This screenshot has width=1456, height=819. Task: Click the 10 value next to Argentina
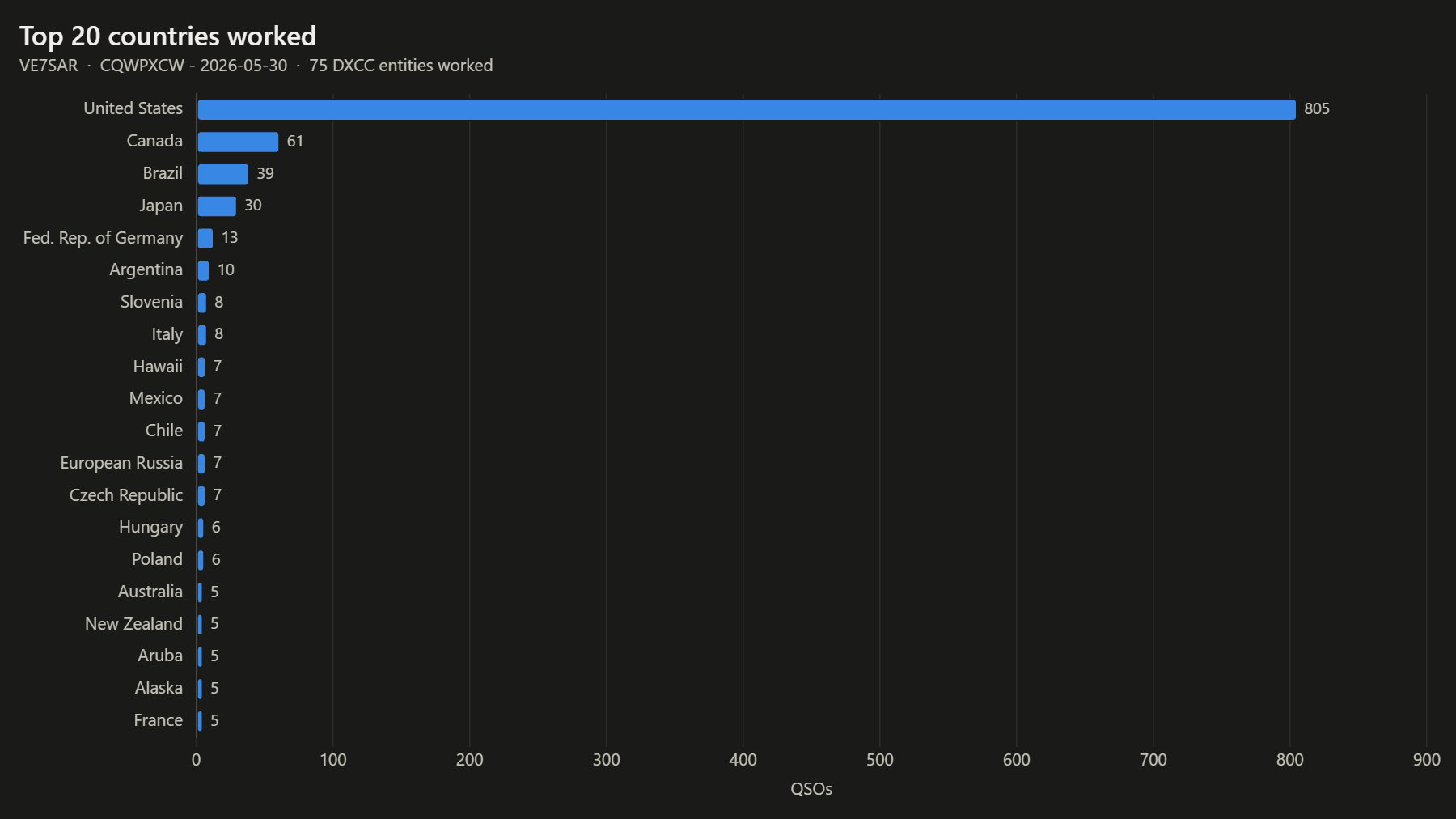[226, 270]
